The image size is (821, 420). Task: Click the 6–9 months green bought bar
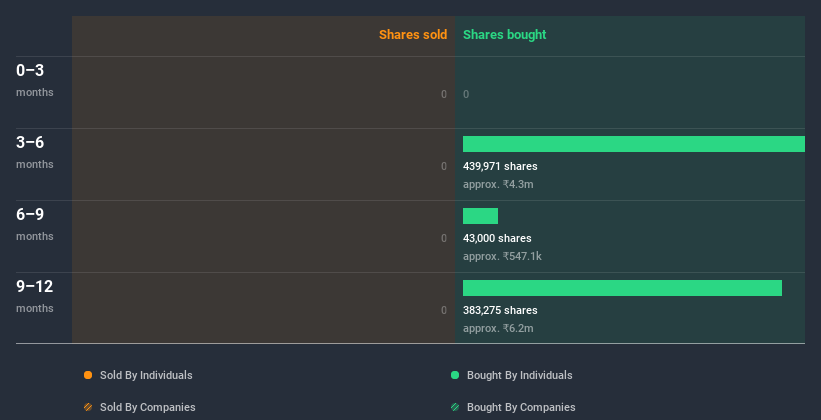point(480,216)
